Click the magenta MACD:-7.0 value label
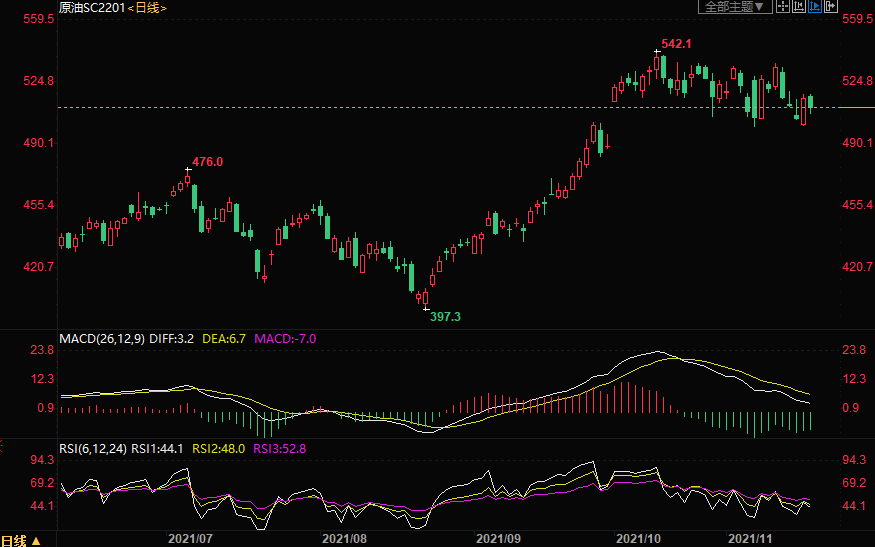Viewport: 875px width, 547px height. pyautogui.click(x=285, y=339)
